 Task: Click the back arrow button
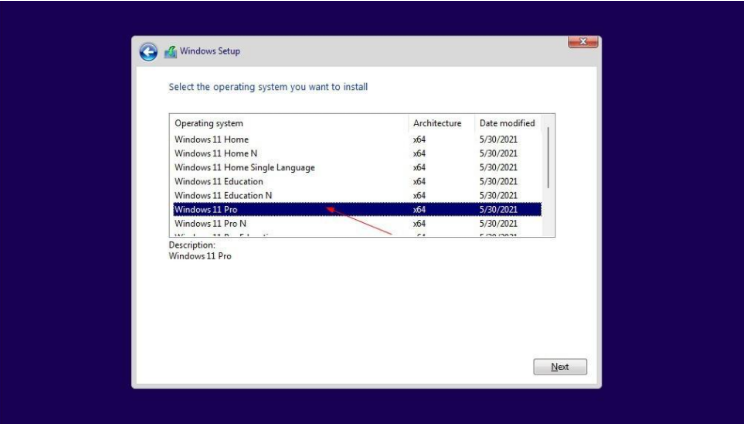[149, 52]
